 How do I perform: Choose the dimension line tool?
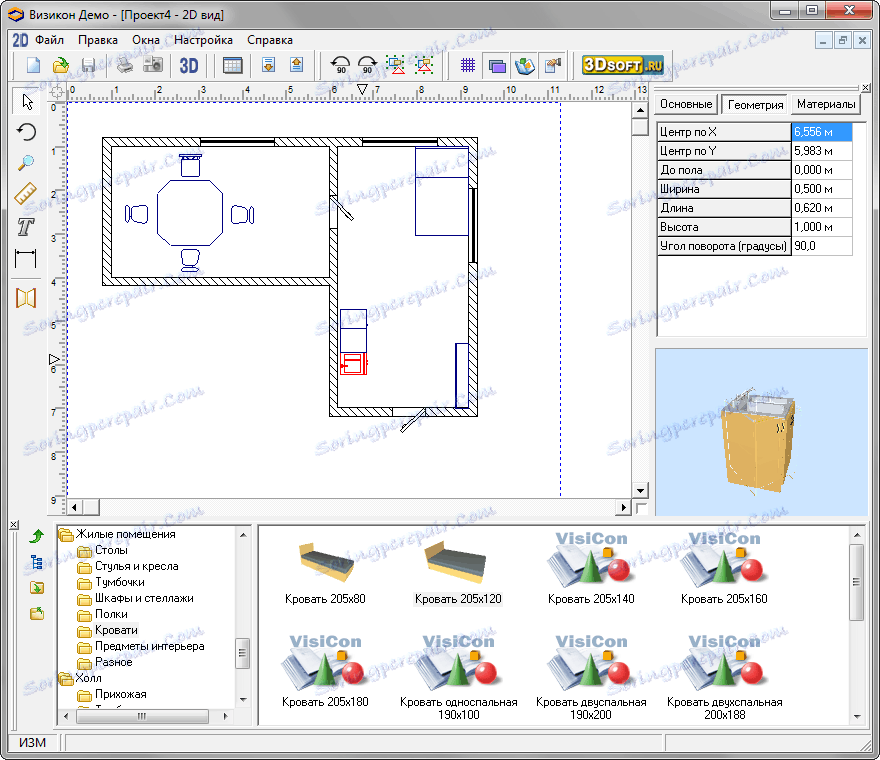(26, 259)
